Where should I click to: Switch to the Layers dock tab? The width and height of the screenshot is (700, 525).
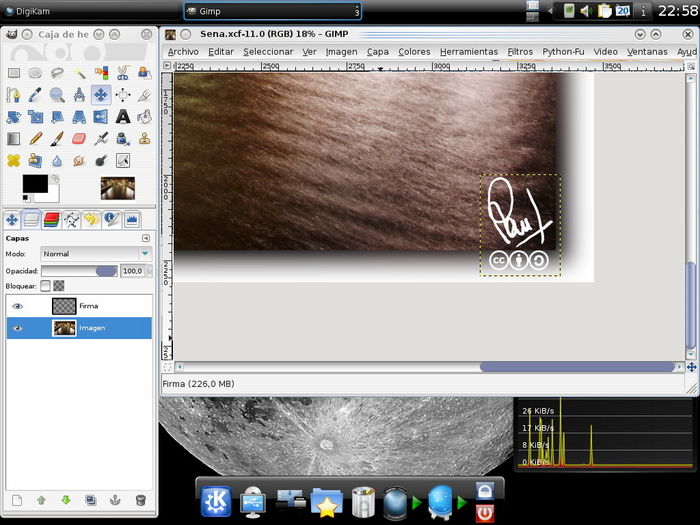[x=31, y=220]
